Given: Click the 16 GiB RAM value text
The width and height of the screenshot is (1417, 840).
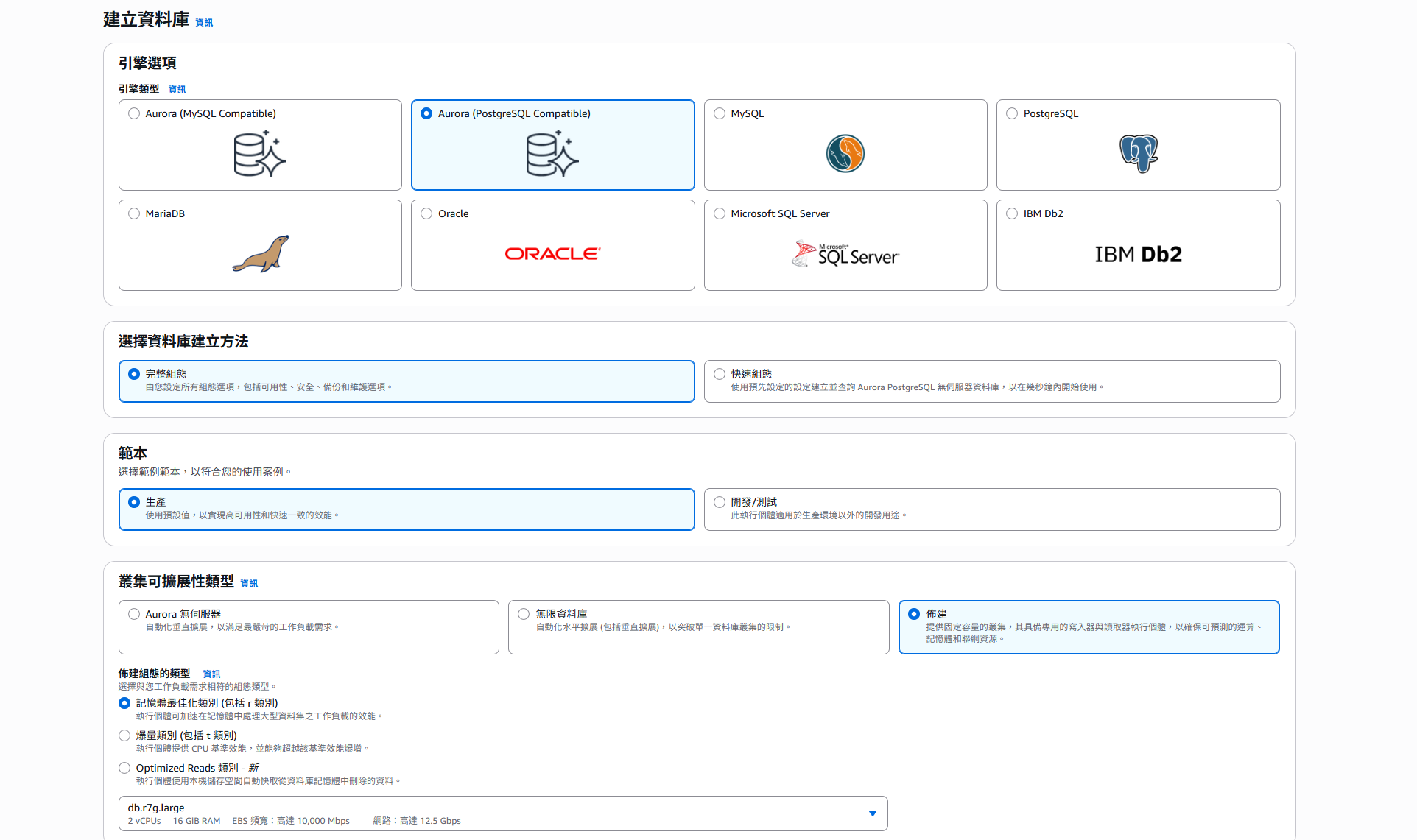Looking at the screenshot, I should point(197,821).
